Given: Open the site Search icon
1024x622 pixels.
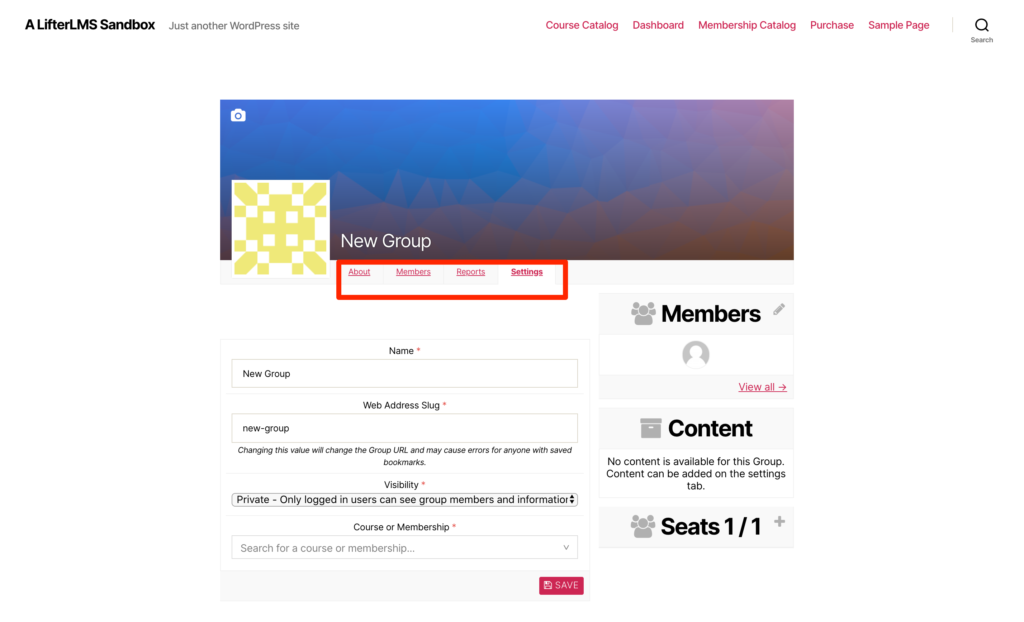Looking at the screenshot, I should pos(981,25).
